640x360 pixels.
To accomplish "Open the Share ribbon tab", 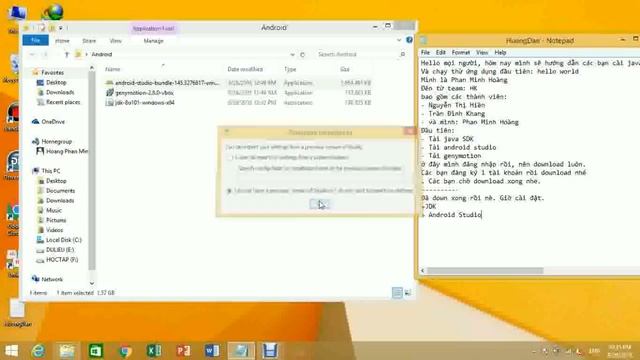I will (x=89, y=41).
